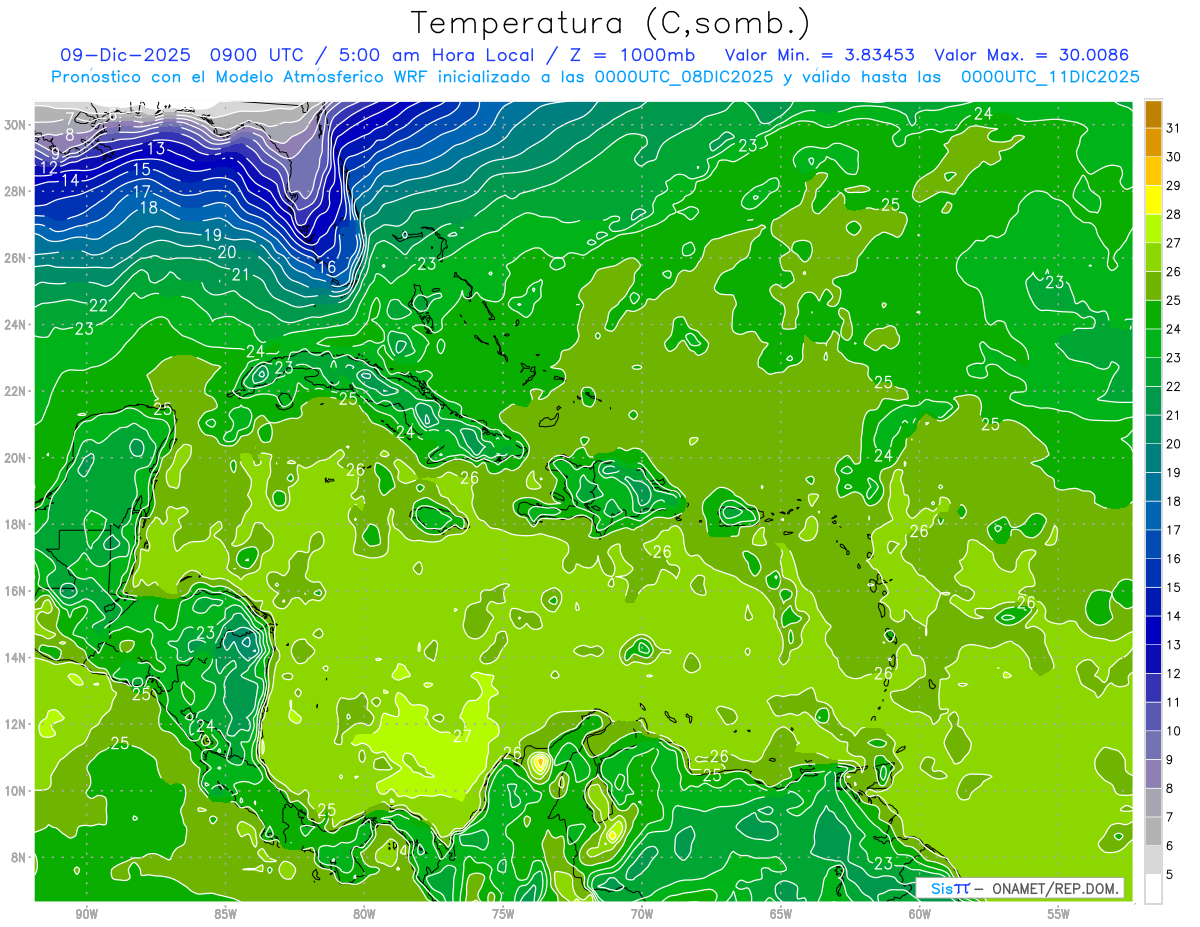Viewport: 1200px width, 927px height.
Task: Click the latitude axis label "14N"
Action: tap(17, 658)
